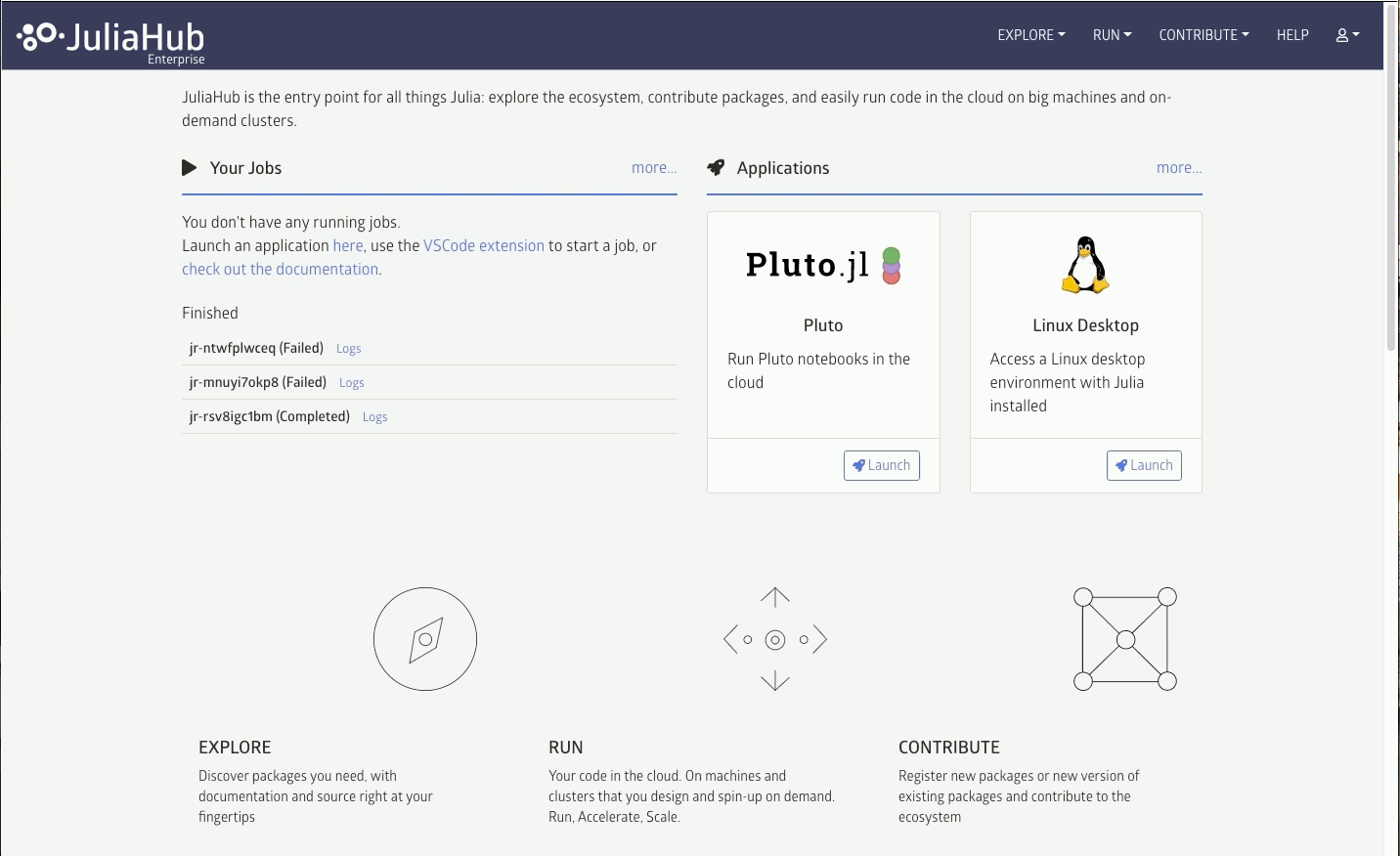Viewport: 1400px width, 856px height.
Task: Click the JuliaHub Enterprise logo
Action: point(110,42)
